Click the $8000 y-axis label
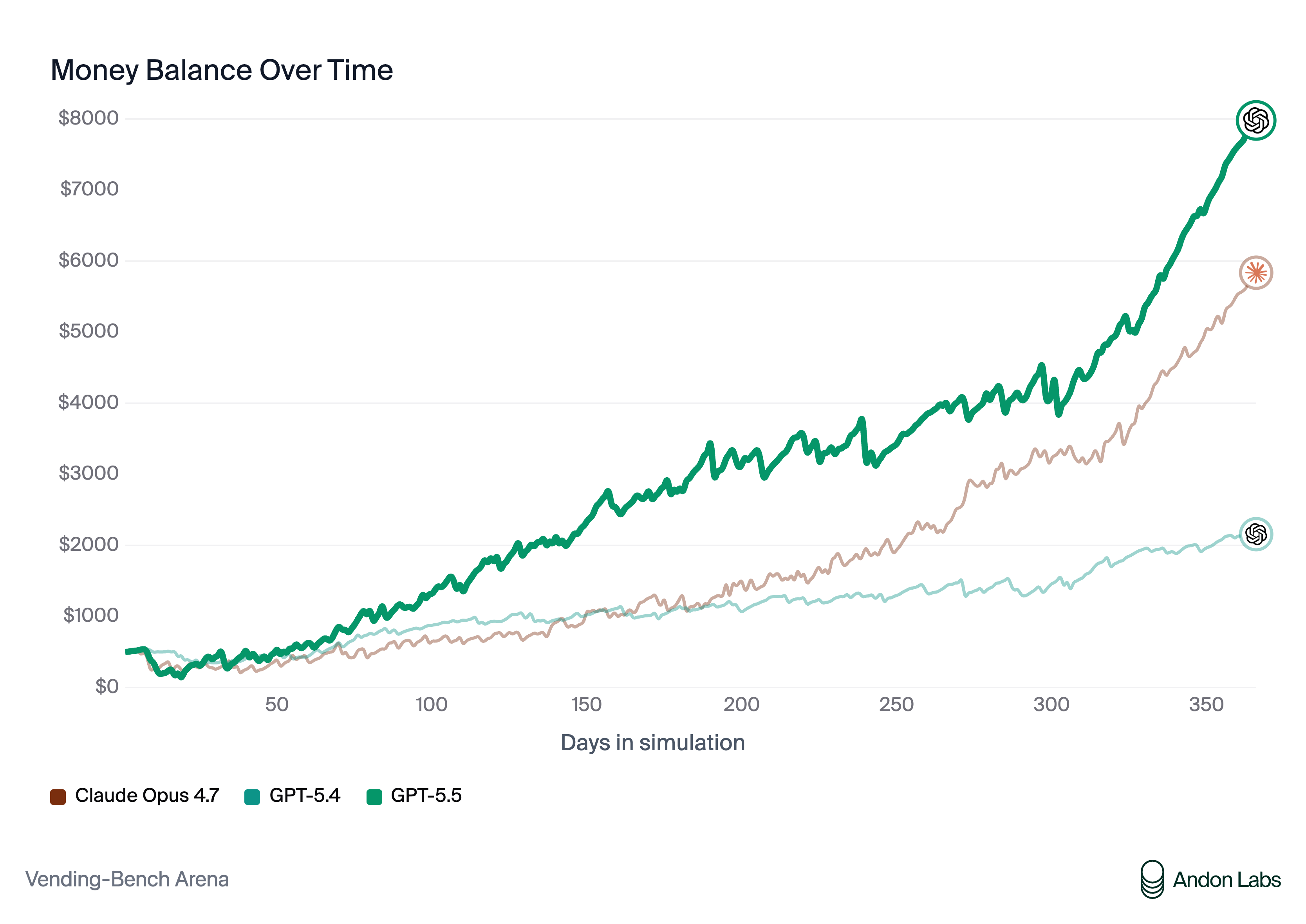The image size is (1306, 924). (x=88, y=118)
